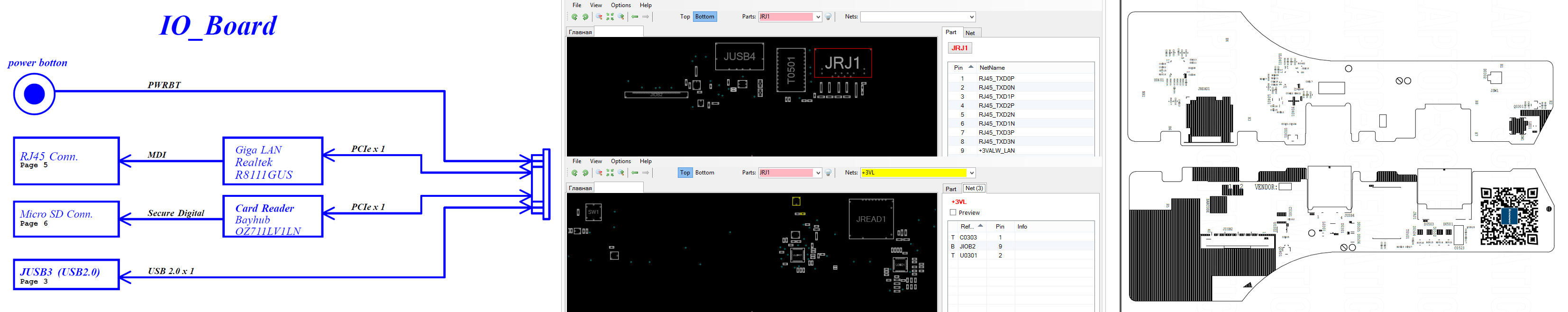Click light bulb icon beside upper Parts field
This screenshot has height=312, width=1568.
[829, 17]
